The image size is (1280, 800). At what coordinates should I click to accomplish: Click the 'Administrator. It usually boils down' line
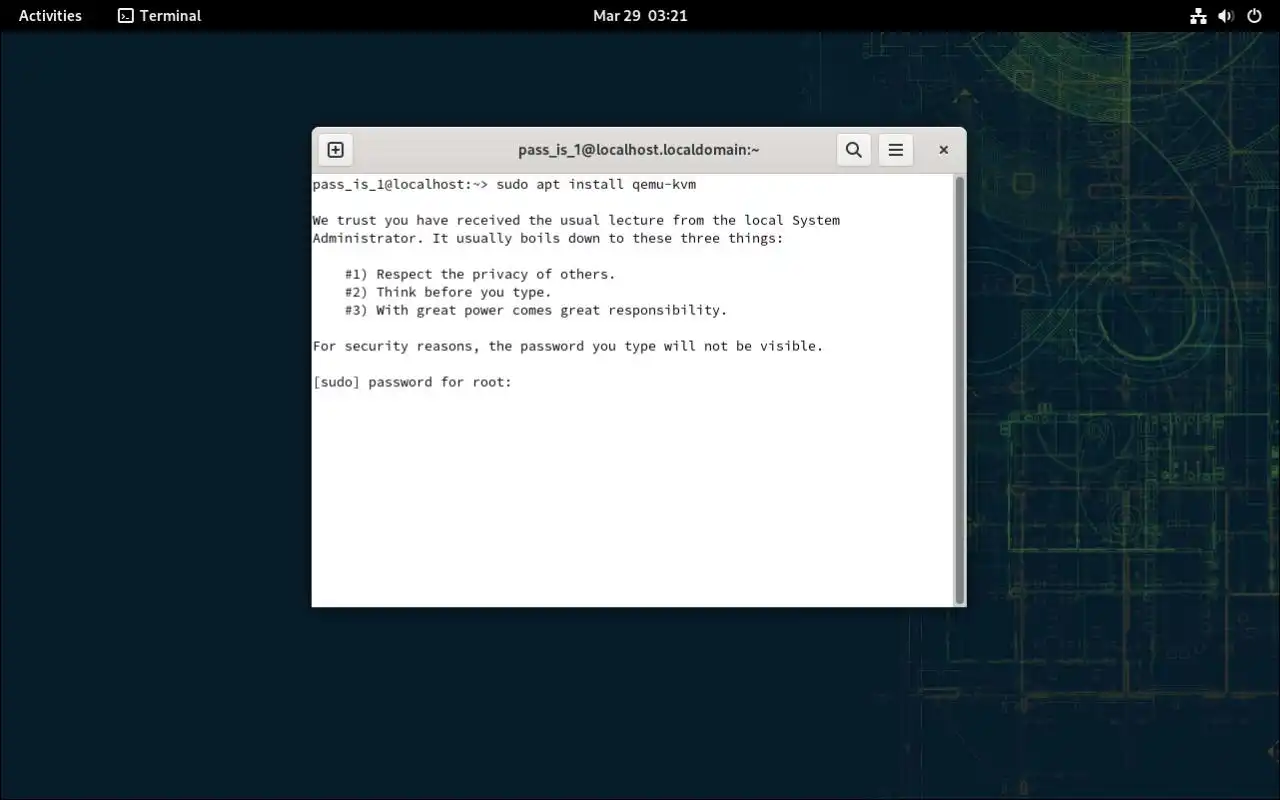548,238
